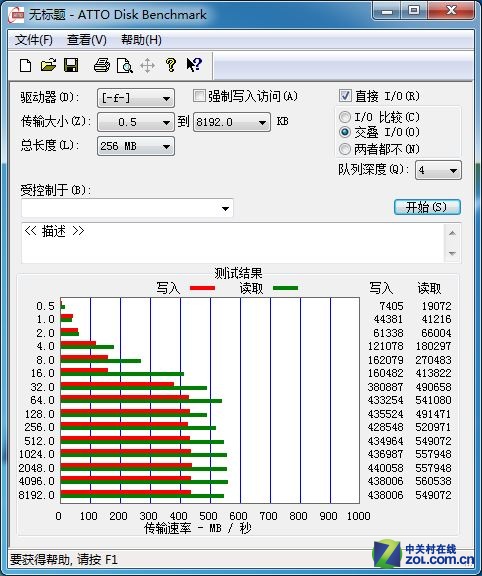
Task: Save results with the floppy disk icon
Action: tap(71, 65)
